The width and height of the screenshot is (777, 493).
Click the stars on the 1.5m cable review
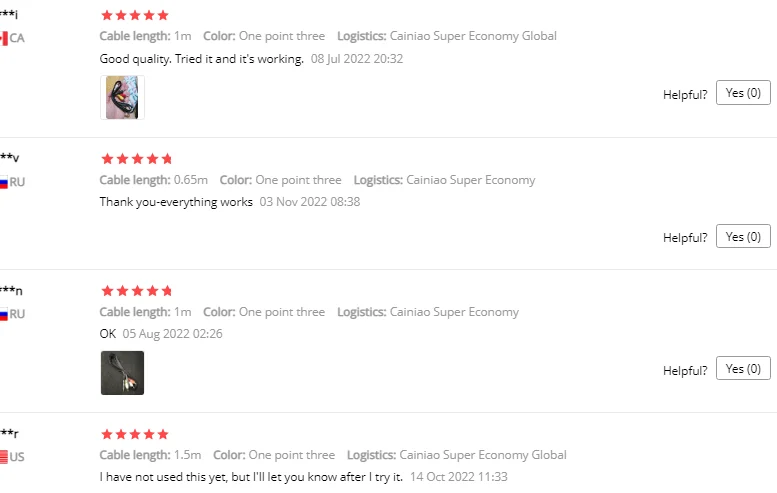pos(135,434)
